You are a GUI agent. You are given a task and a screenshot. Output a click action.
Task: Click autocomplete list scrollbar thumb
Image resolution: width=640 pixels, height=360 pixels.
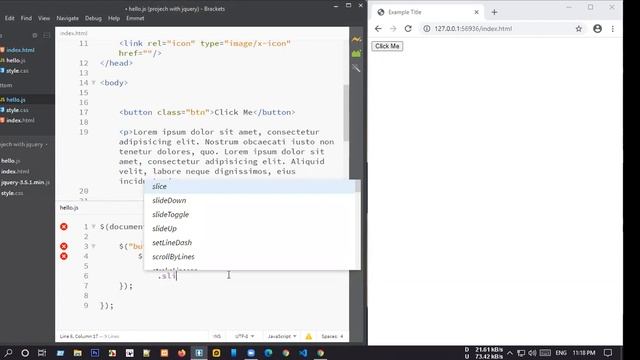358,187
